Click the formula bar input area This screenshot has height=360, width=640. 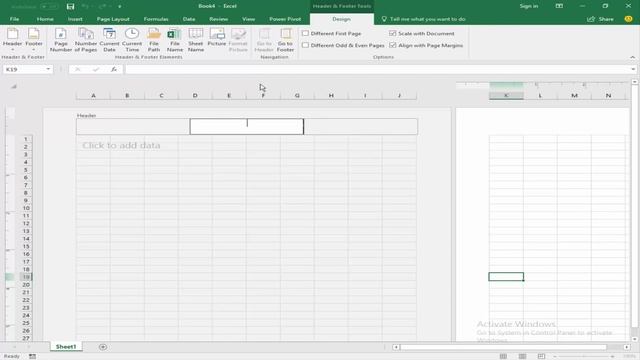click(378, 69)
